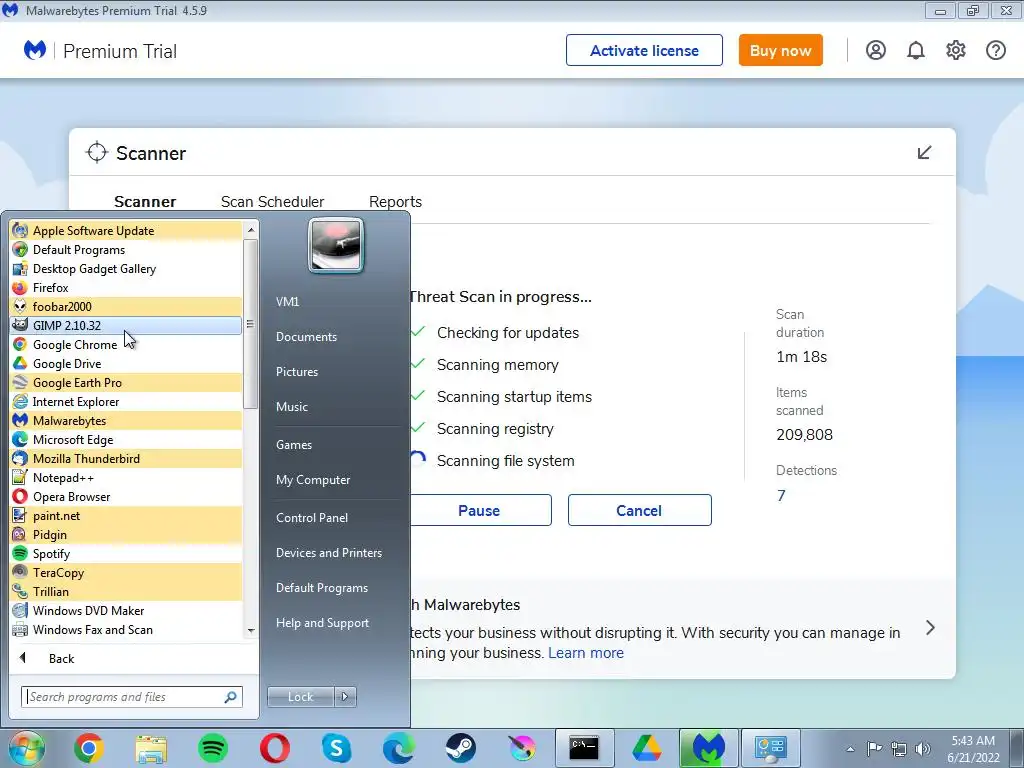
Task: Select the Scanner tab
Action: point(145,202)
